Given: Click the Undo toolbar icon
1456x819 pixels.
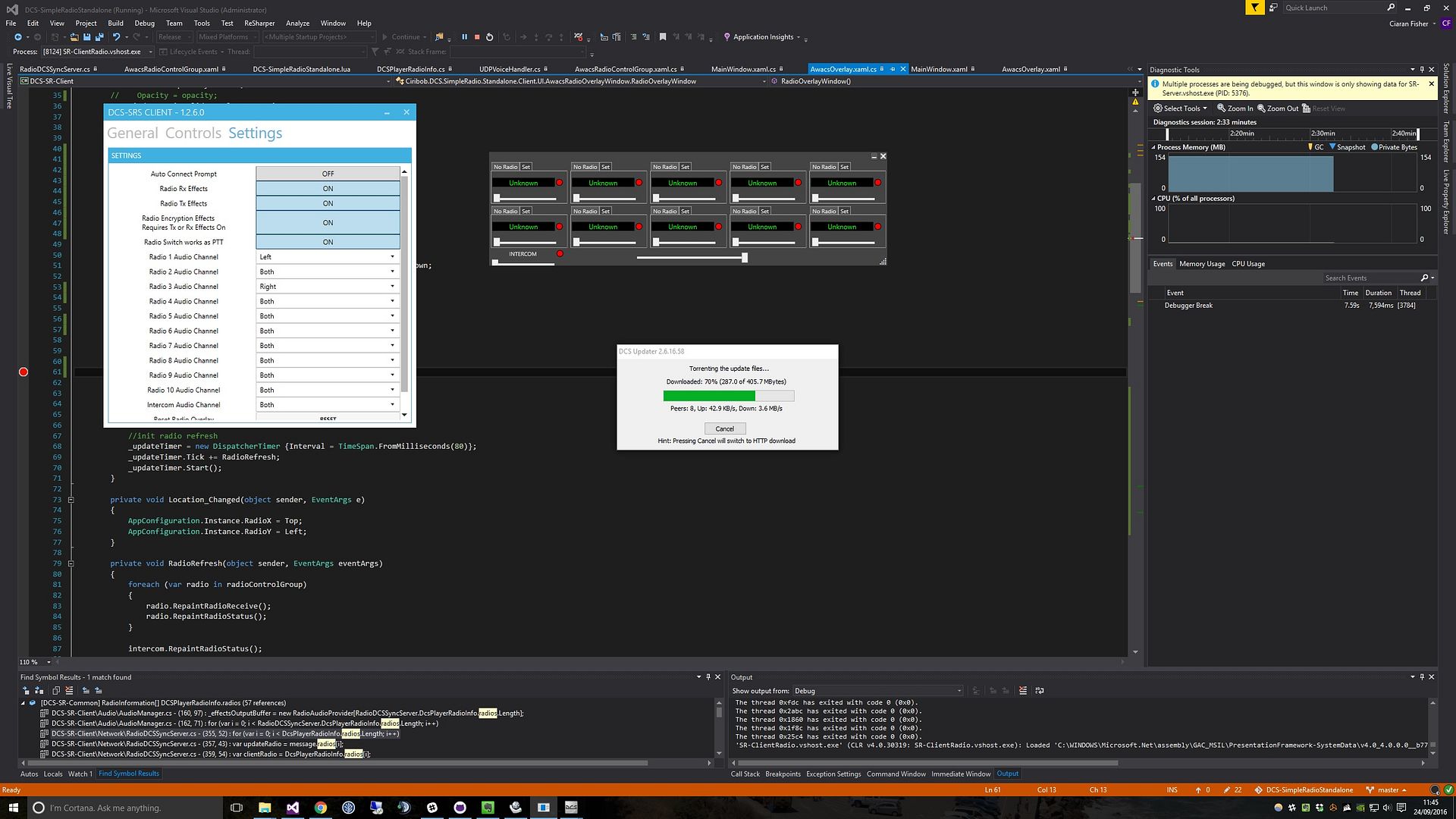Looking at the screenshot, I should (x=117, y=36).
